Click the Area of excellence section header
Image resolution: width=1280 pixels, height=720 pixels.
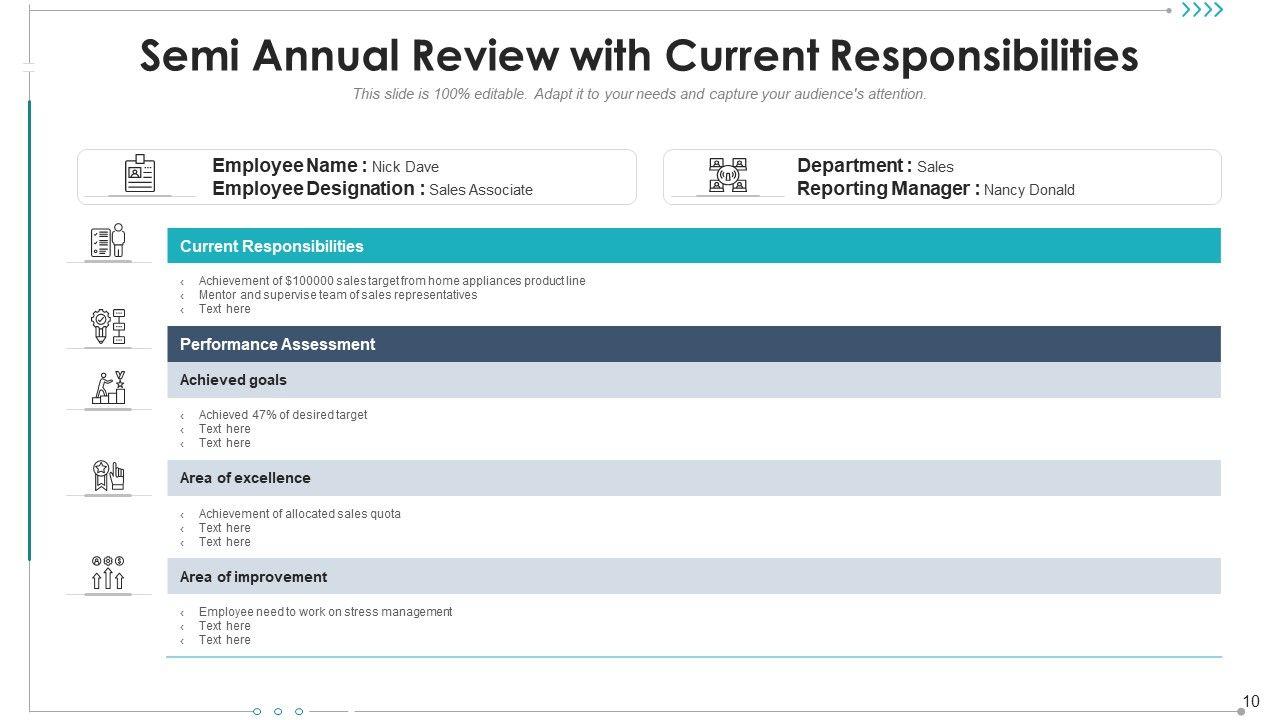pyautogui.click(x=694, y=478)
